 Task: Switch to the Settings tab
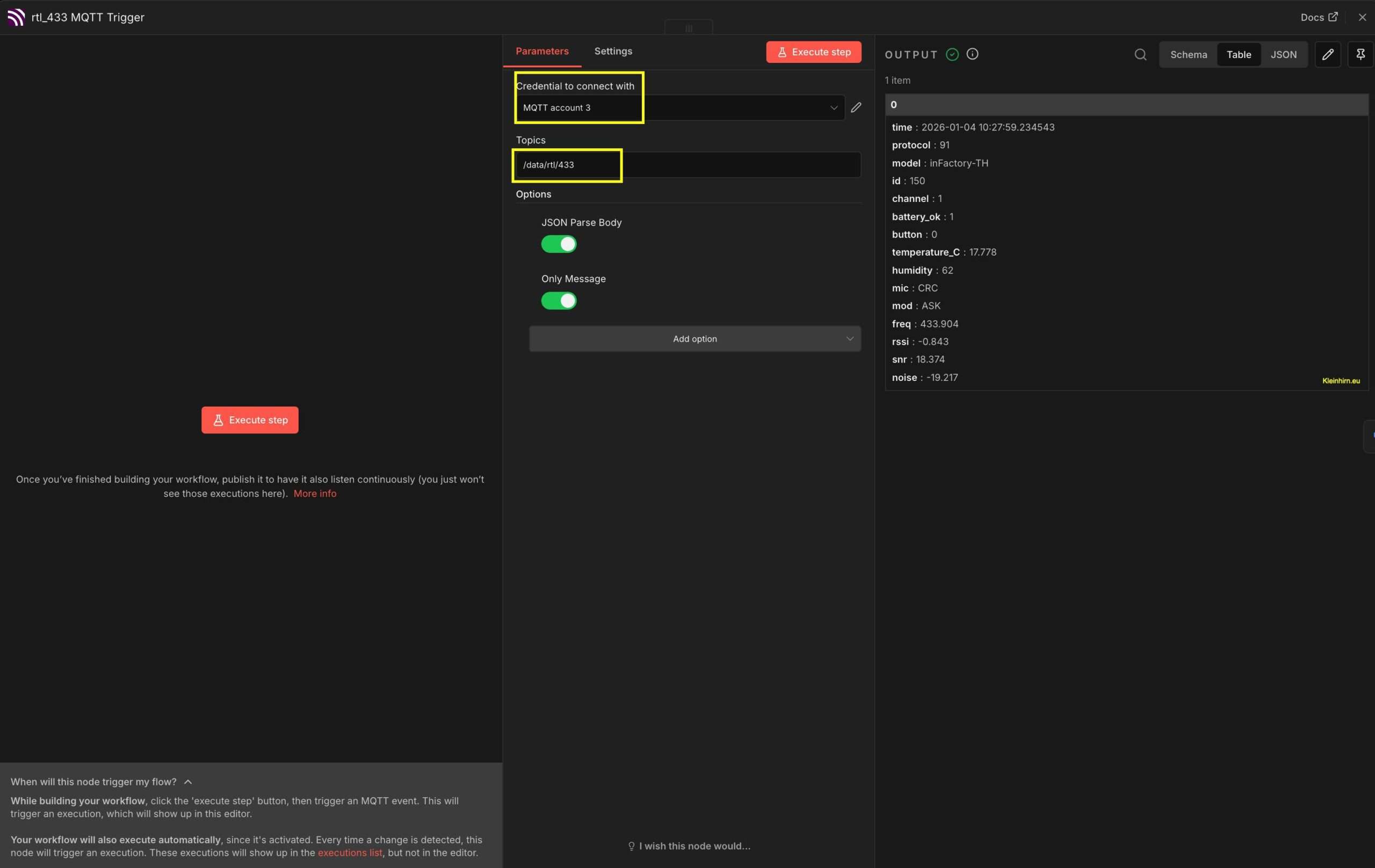click(613, 52)
